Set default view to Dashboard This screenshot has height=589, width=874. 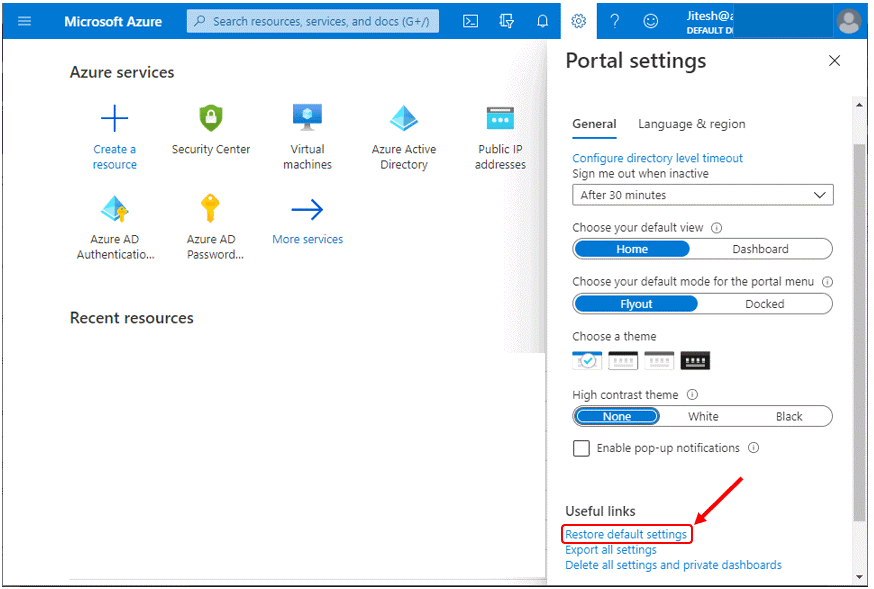[x=760, y=249]
